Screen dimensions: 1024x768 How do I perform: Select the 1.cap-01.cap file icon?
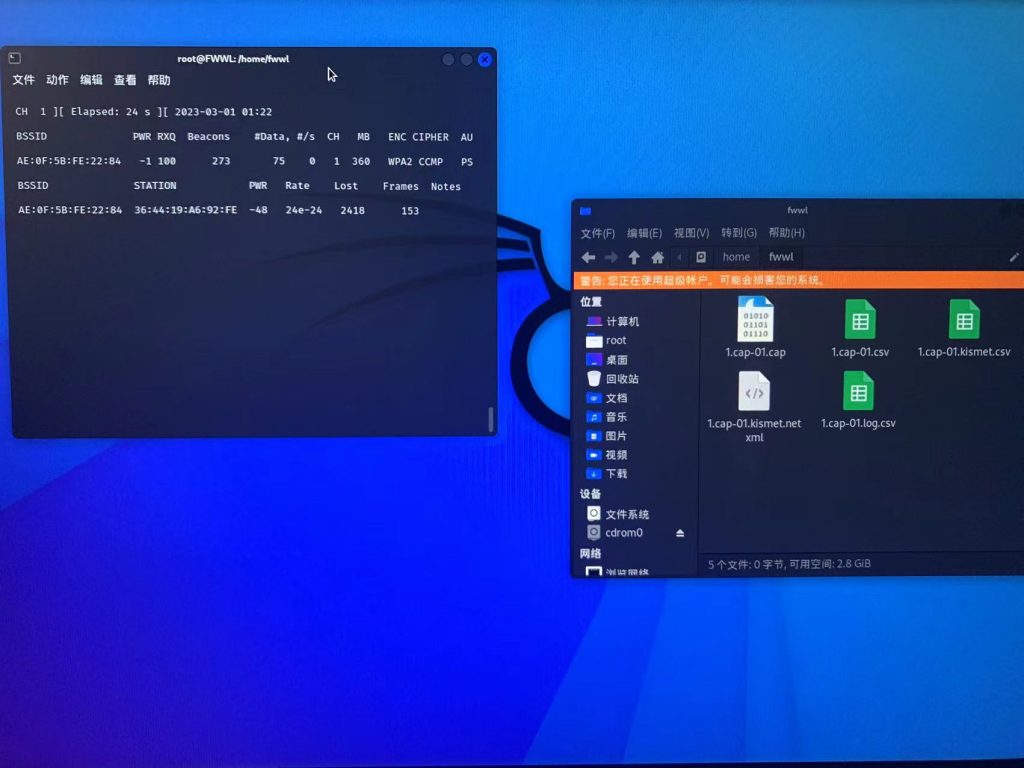(756, 319)
